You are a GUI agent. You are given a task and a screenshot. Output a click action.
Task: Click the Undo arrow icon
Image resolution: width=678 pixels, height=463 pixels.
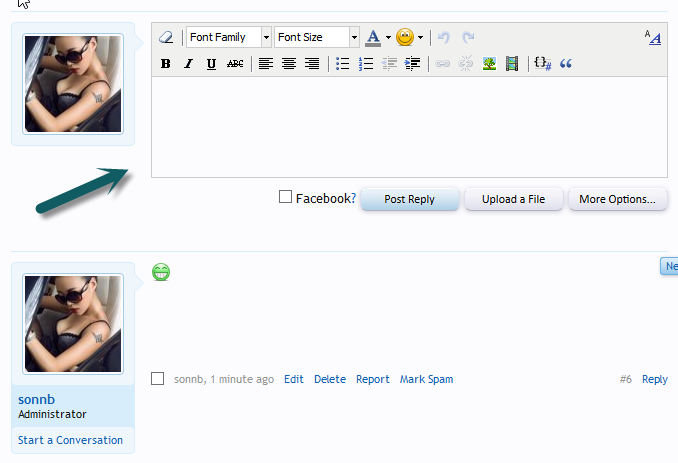pyautogui.click(x=444, y=38)
